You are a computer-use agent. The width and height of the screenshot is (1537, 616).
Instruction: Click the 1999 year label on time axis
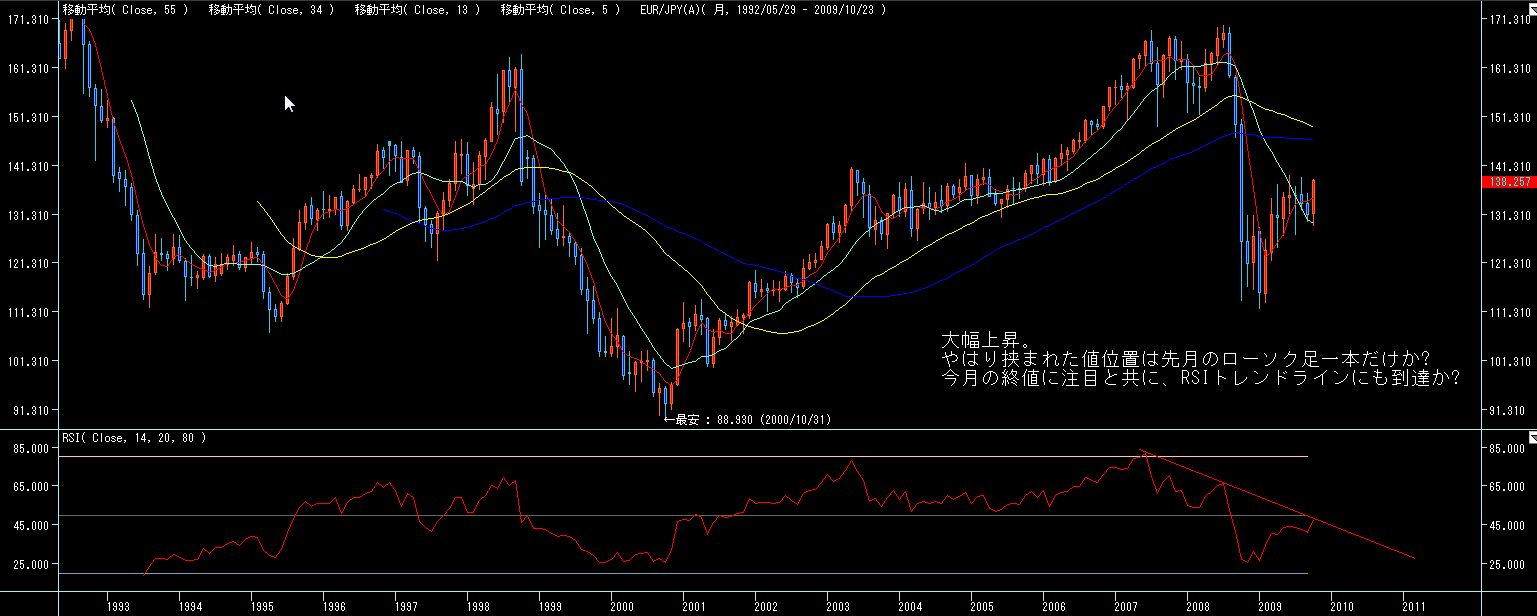click(x=550, y=606)
